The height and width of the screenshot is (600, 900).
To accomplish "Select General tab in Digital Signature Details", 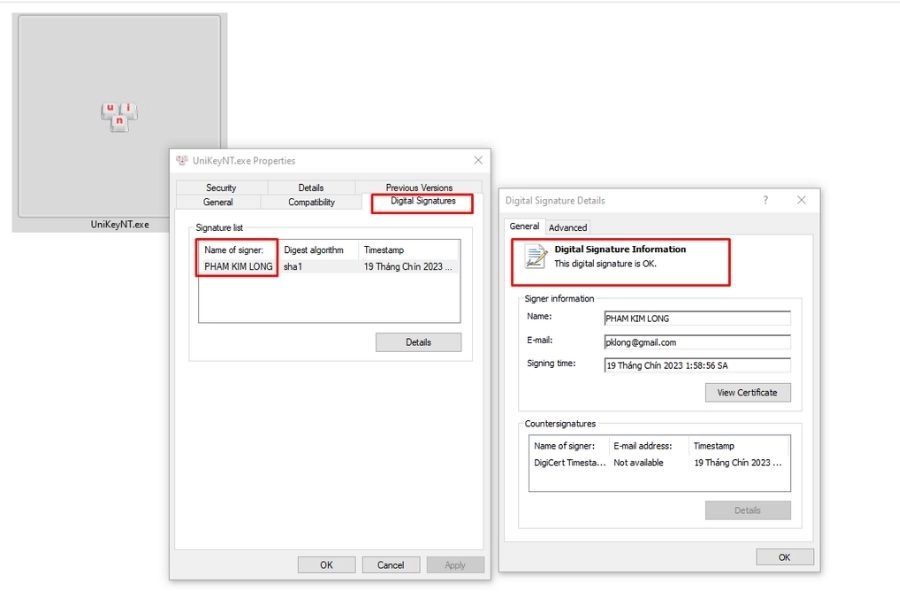I will click(x=525, y=226).
